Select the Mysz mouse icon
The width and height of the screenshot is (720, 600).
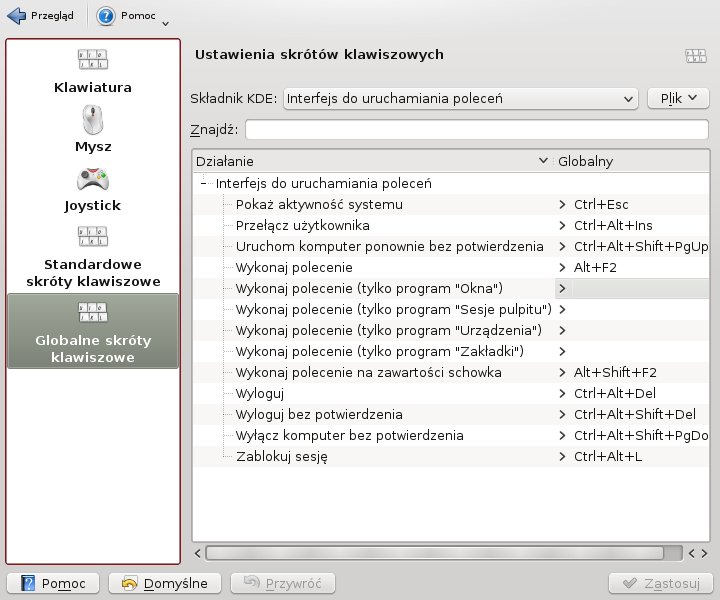[x=92, y=120]
